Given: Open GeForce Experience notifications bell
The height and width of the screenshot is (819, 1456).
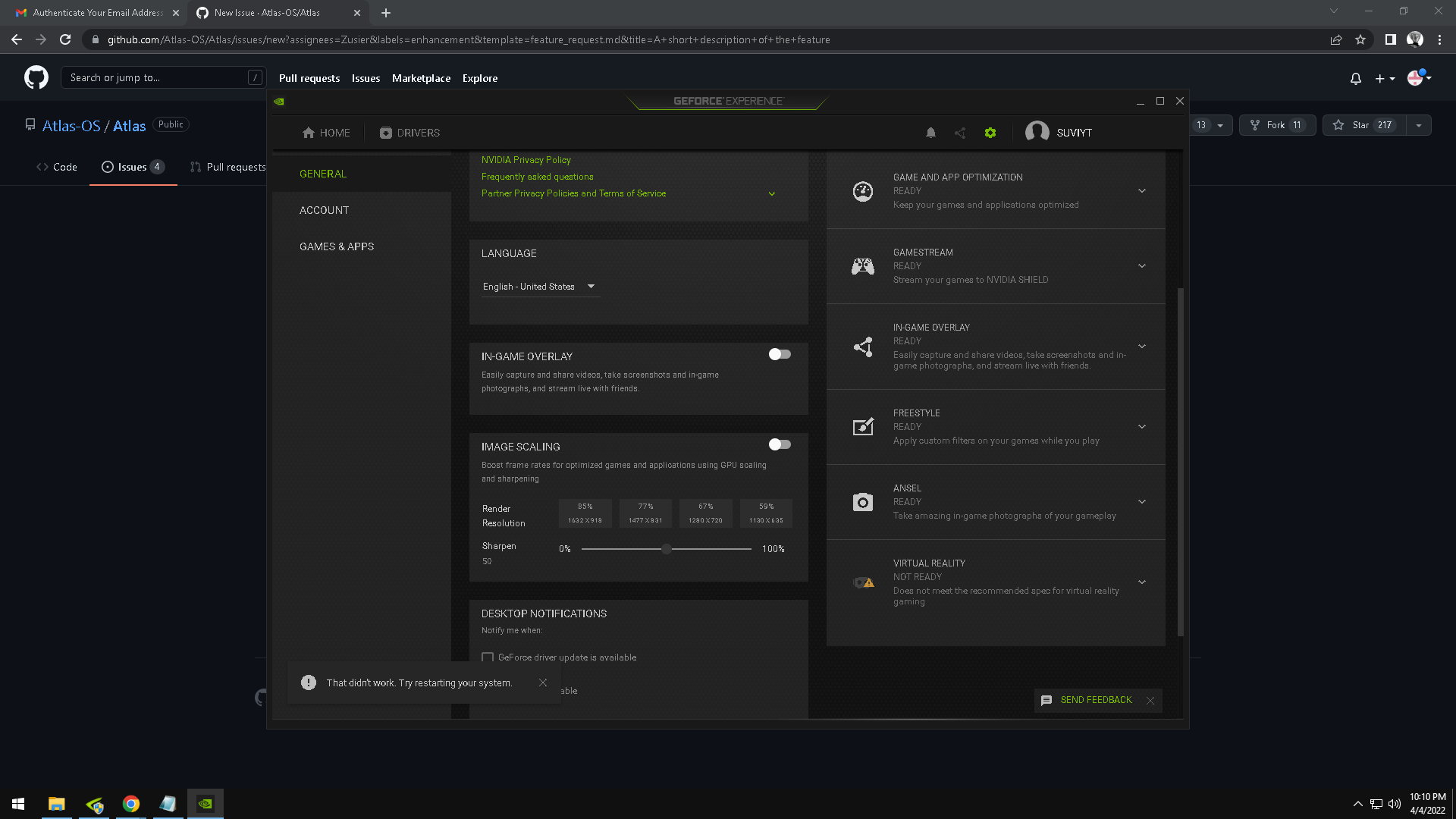Looking at the screenshot, I should coord(930,133).
